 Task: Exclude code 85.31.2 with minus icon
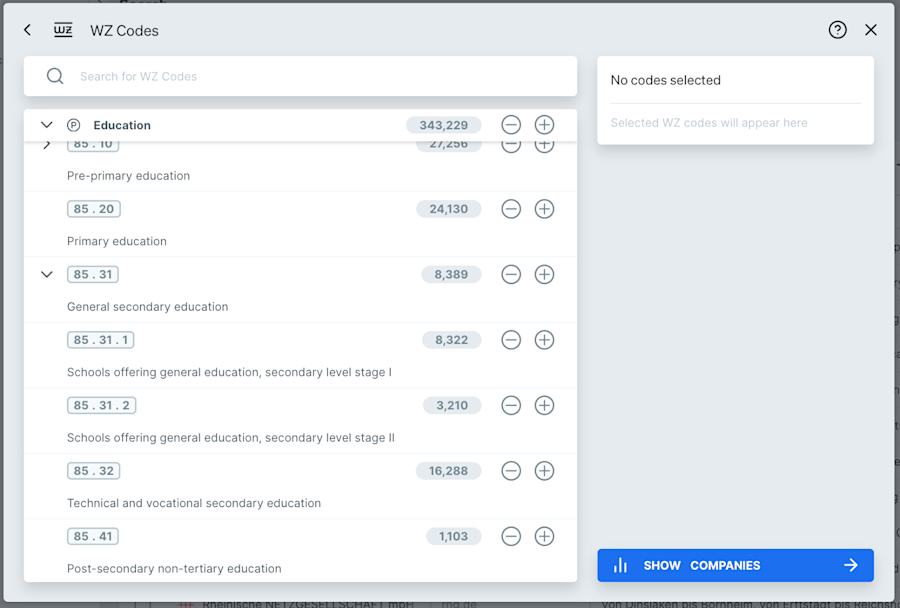pos(511,405)
